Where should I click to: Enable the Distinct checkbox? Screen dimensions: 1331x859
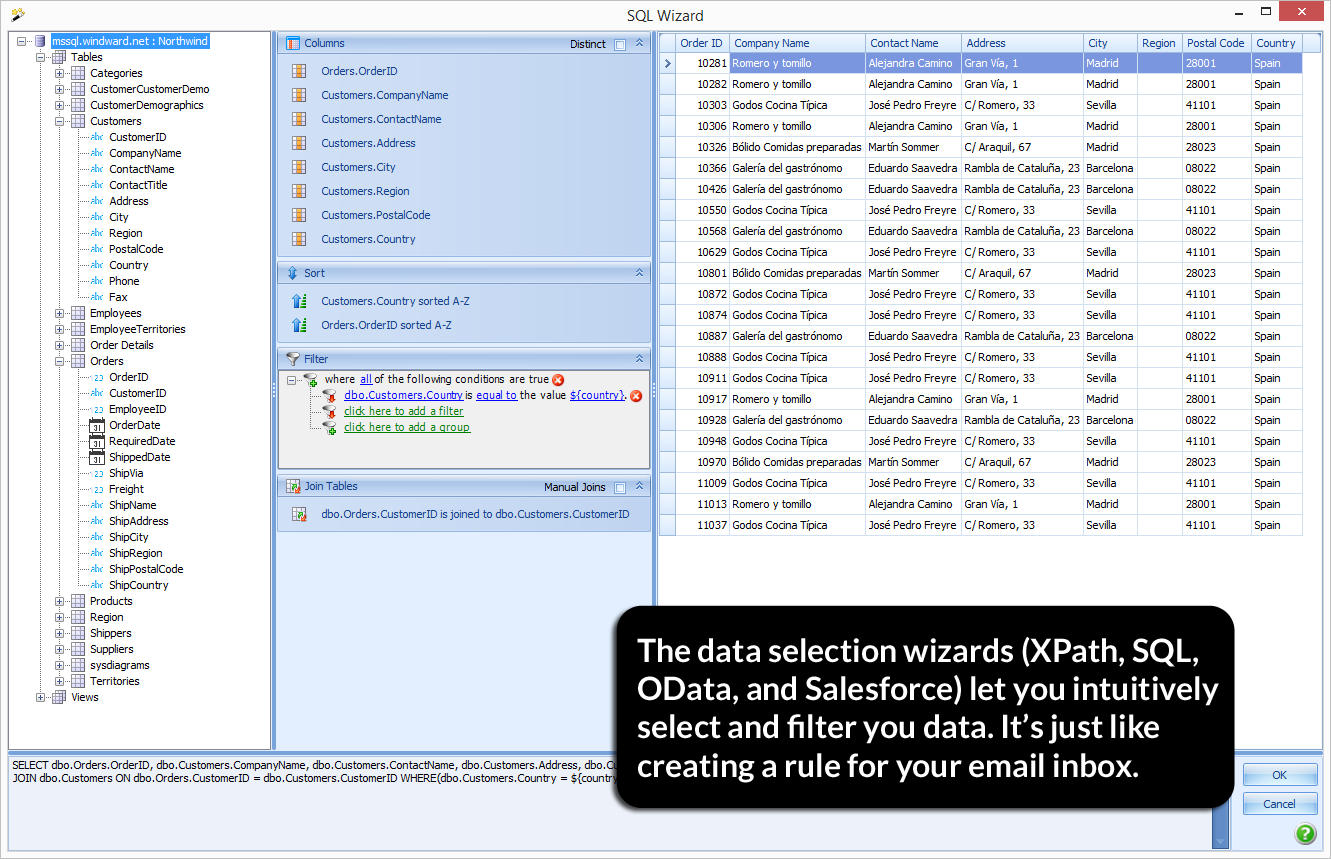(x=620, y=44)
